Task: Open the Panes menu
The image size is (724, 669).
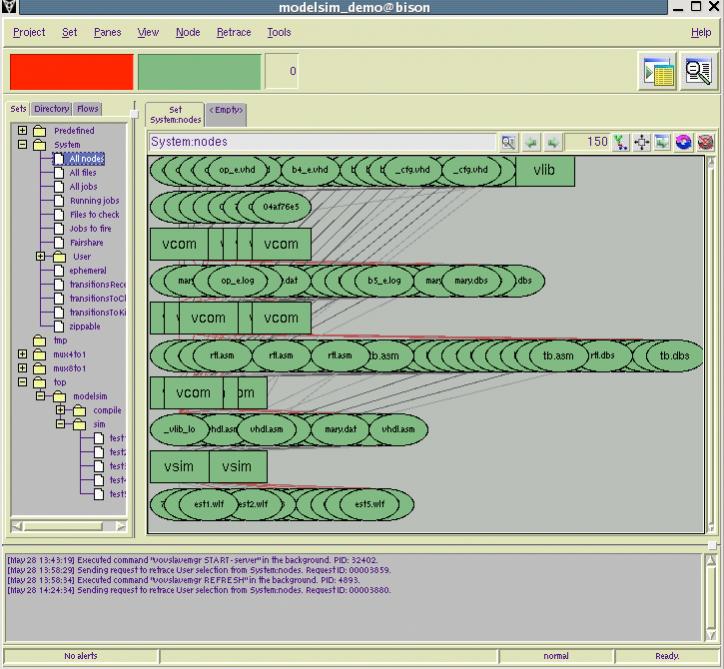Action: 107,32
